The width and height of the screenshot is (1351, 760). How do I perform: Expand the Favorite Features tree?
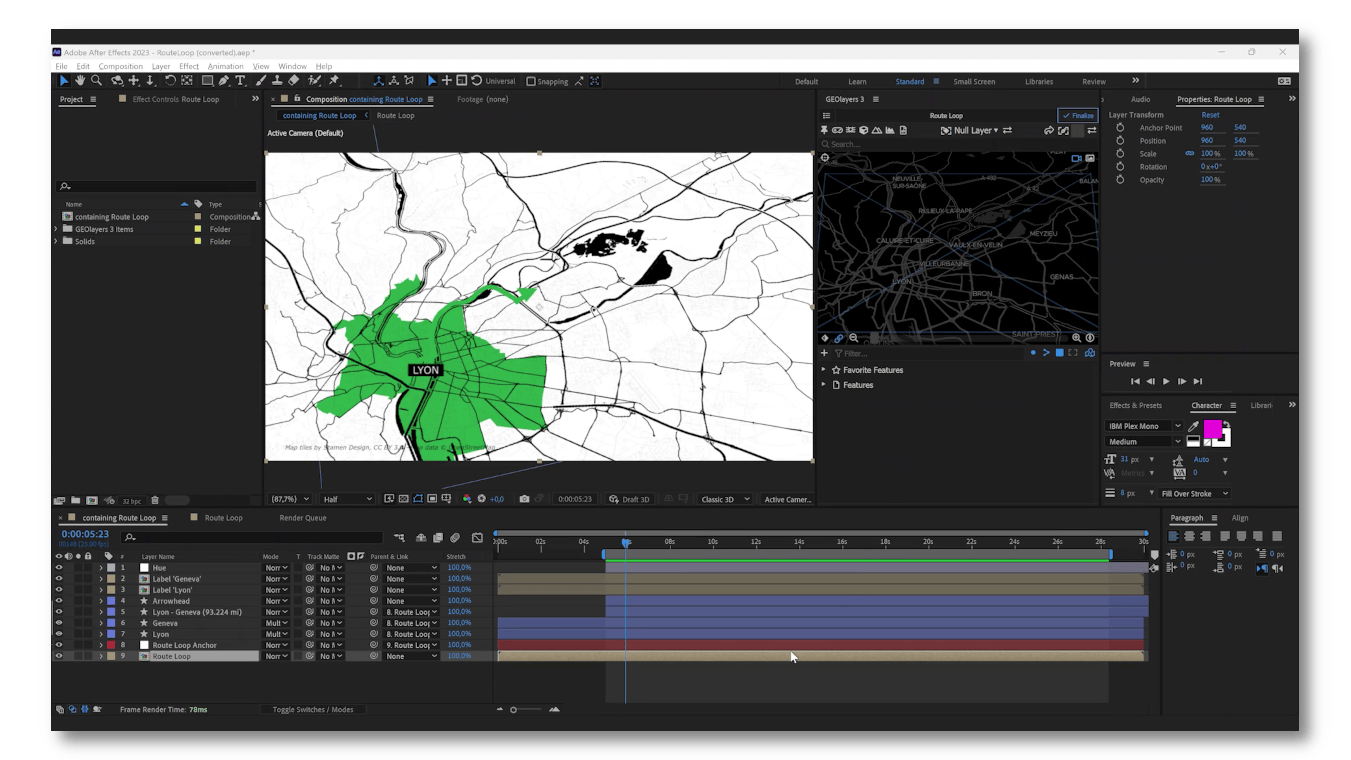click(824, 370)
